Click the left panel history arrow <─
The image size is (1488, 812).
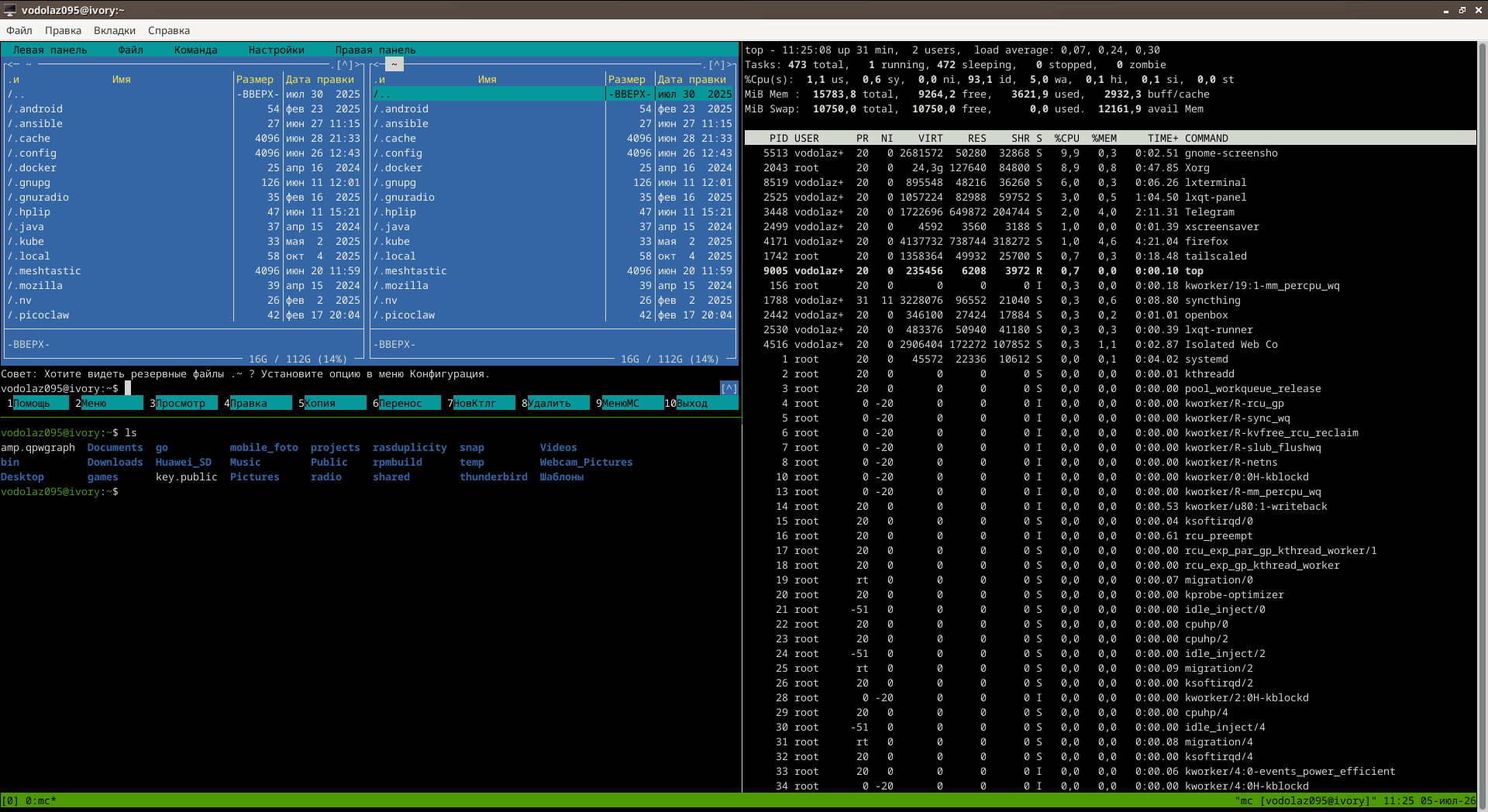coord(13,65)
